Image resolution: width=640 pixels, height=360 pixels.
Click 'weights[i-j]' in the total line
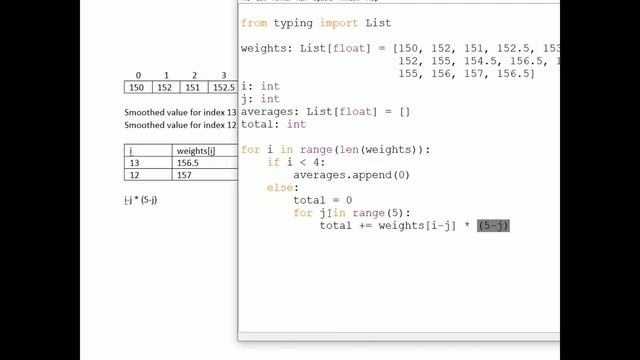tap(417, 226)
